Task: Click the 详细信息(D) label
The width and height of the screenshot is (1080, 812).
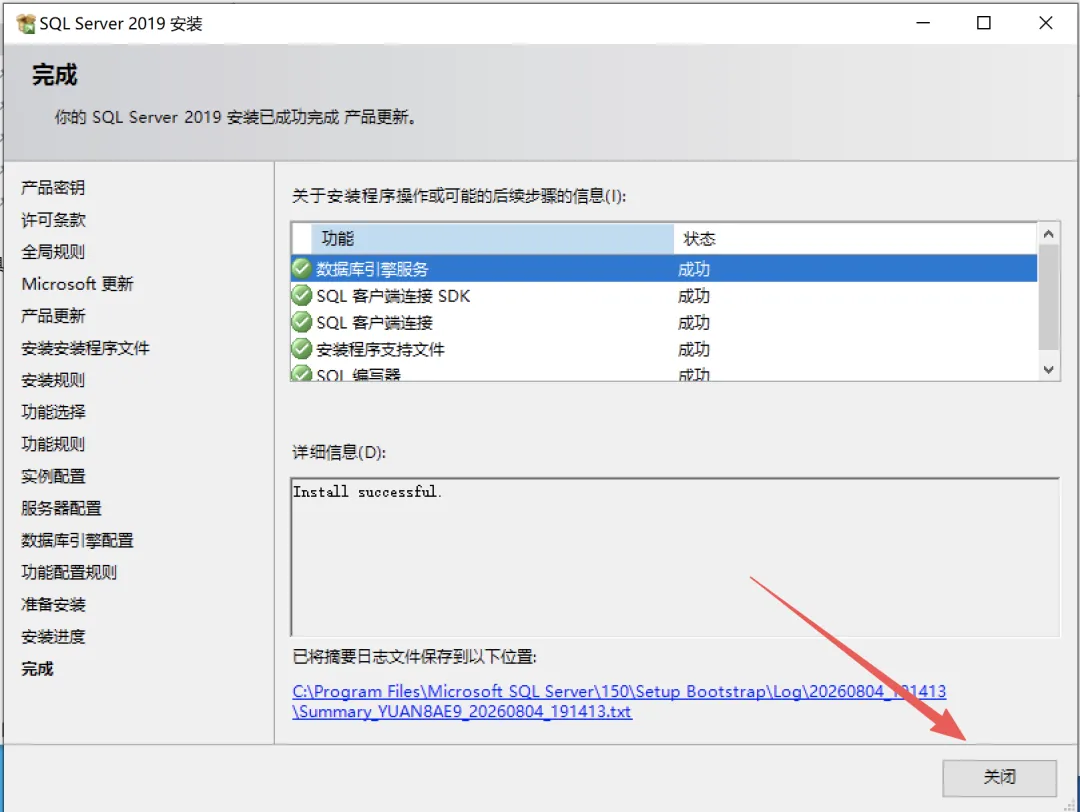Action: [339, 452]
